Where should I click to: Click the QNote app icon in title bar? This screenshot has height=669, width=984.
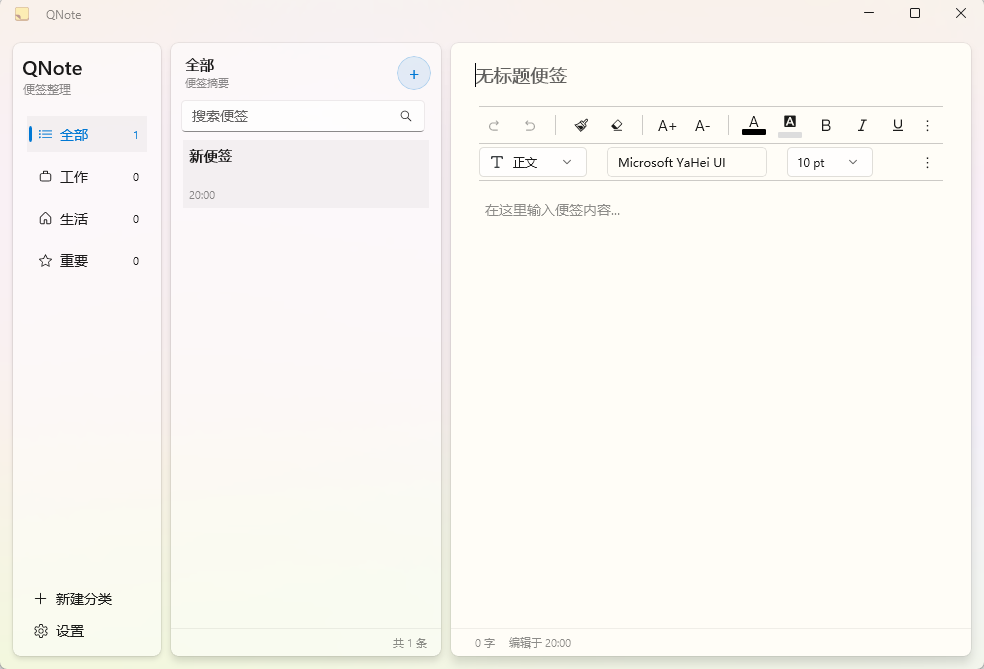coord(22,14)
